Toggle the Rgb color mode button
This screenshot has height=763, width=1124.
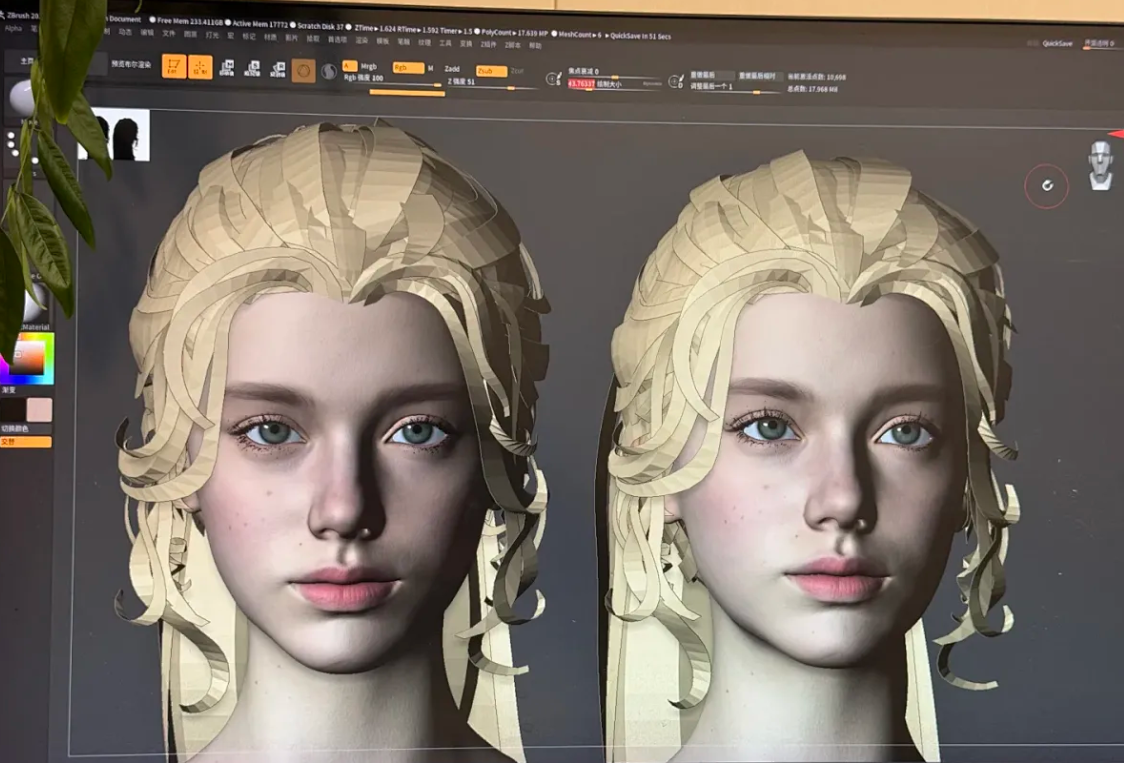click(408, 67)
